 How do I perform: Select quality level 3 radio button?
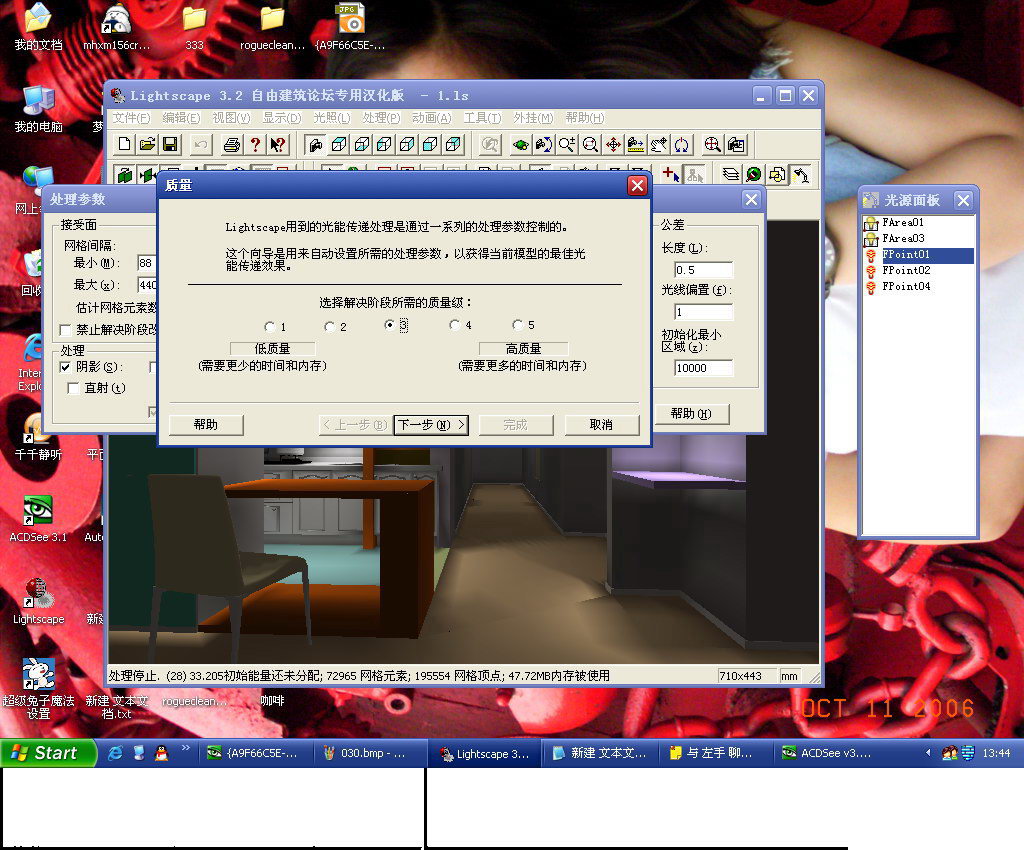(x=390, y=324)
